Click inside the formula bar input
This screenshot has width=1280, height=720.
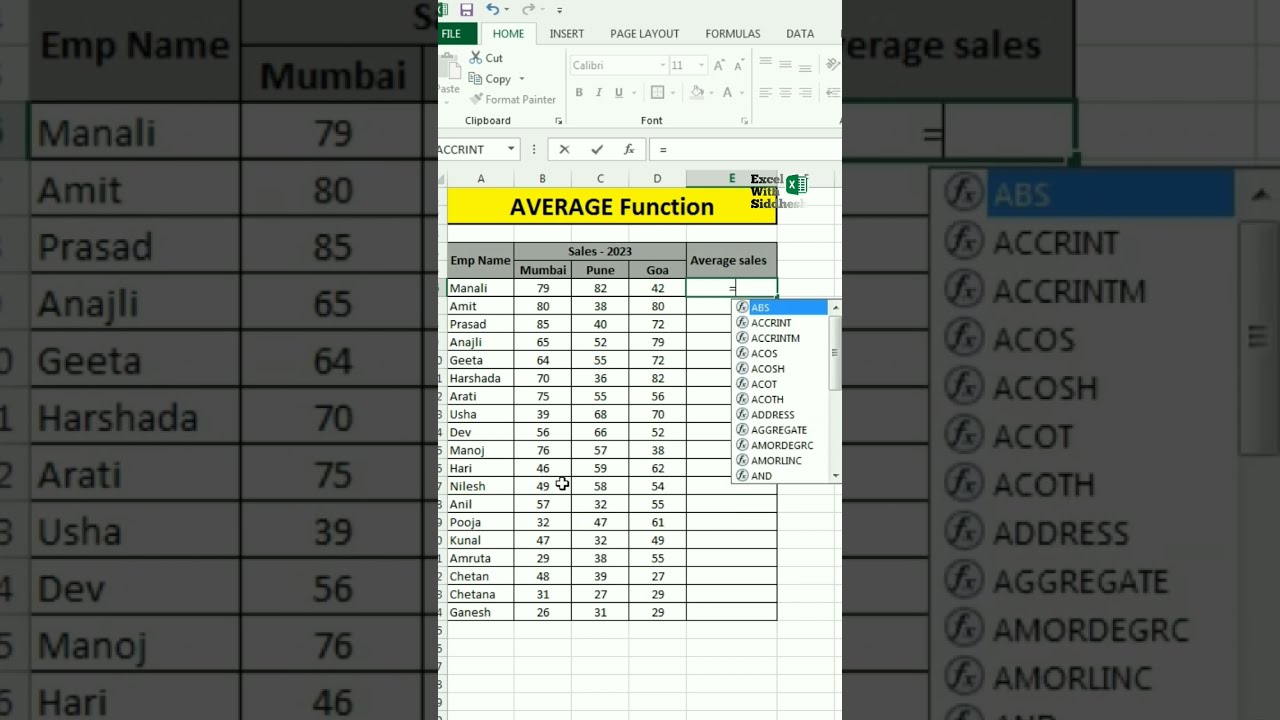click(x=746, y=149)
